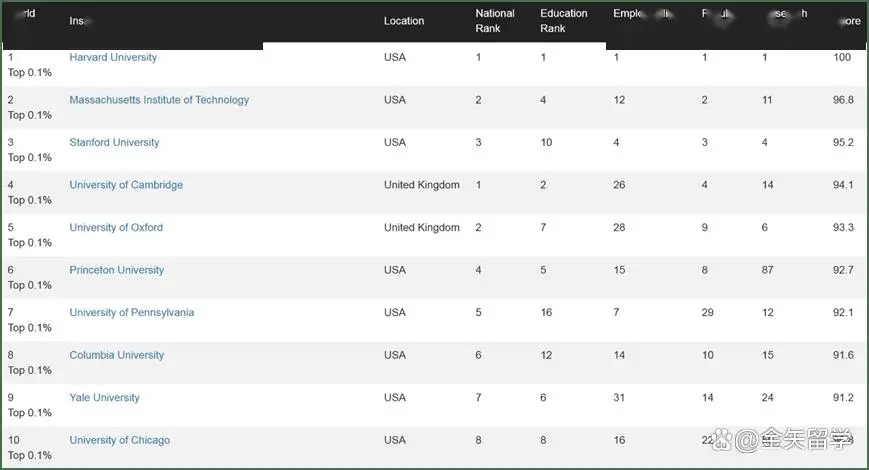Click Princeton's employability rank 15
The image size is (869, 470).
[619, 270]
